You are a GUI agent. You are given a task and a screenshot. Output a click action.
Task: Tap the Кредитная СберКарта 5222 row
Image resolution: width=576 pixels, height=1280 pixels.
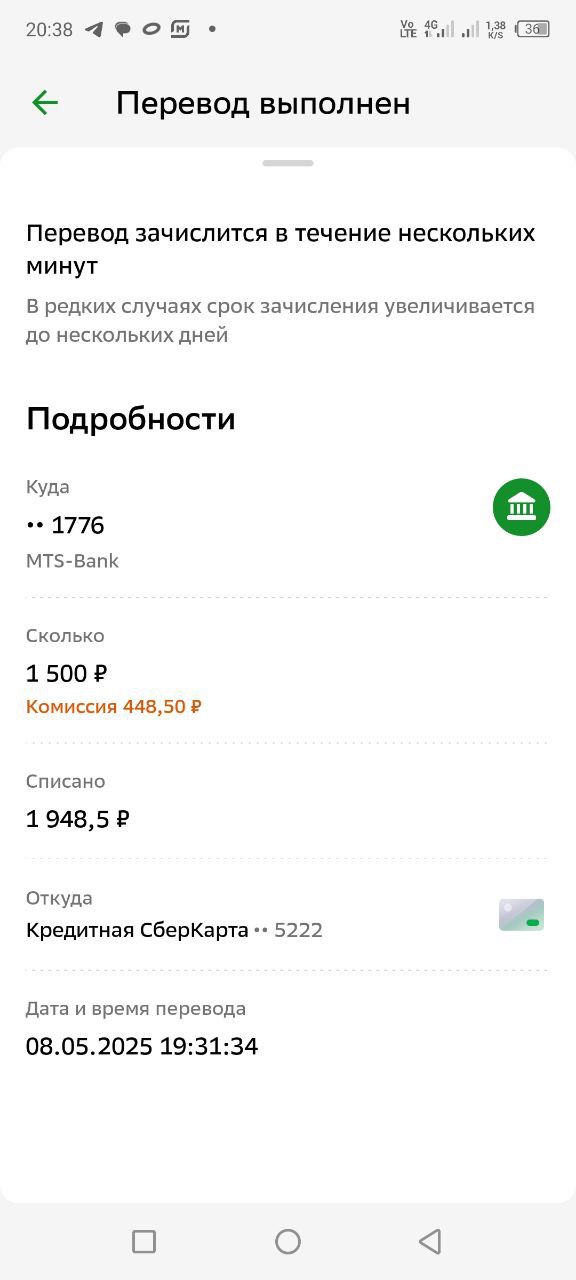point(288,914)
